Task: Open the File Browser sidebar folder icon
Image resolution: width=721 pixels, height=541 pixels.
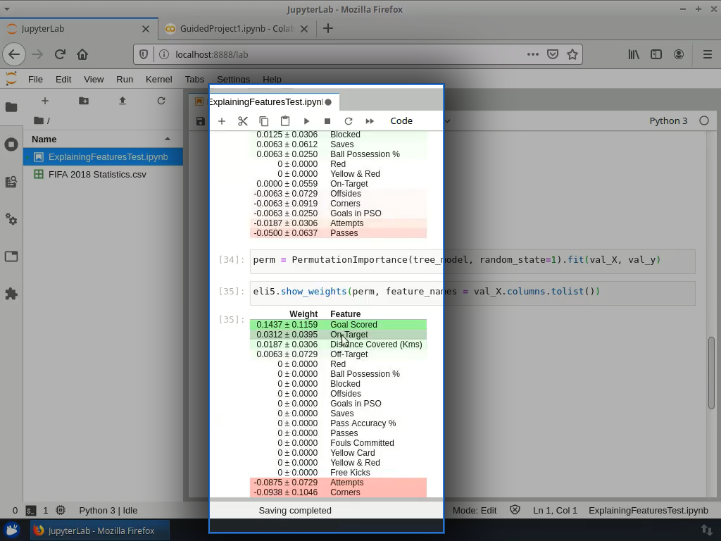Action: tap(11, 107)
